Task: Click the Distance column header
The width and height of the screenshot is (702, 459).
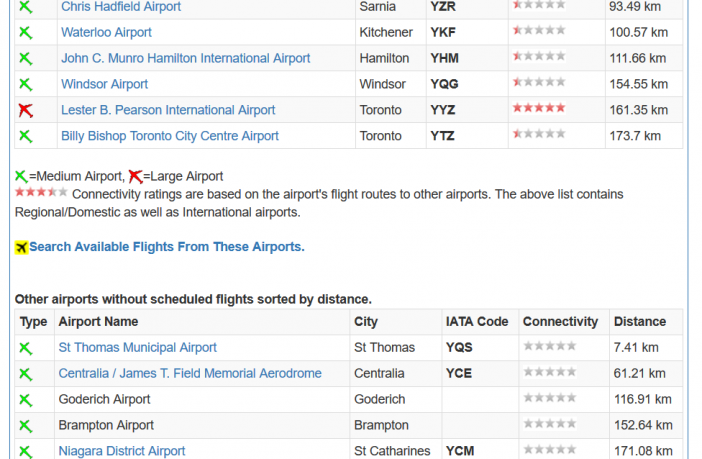Action: coord(640,322)
